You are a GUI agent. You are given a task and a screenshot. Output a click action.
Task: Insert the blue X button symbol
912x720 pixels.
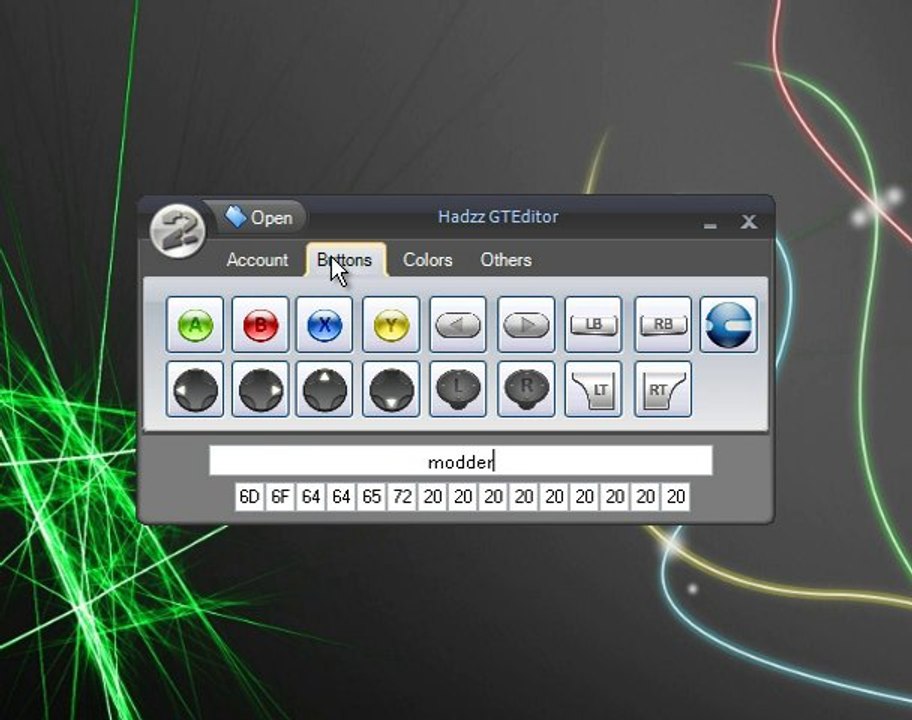[325, 325]
